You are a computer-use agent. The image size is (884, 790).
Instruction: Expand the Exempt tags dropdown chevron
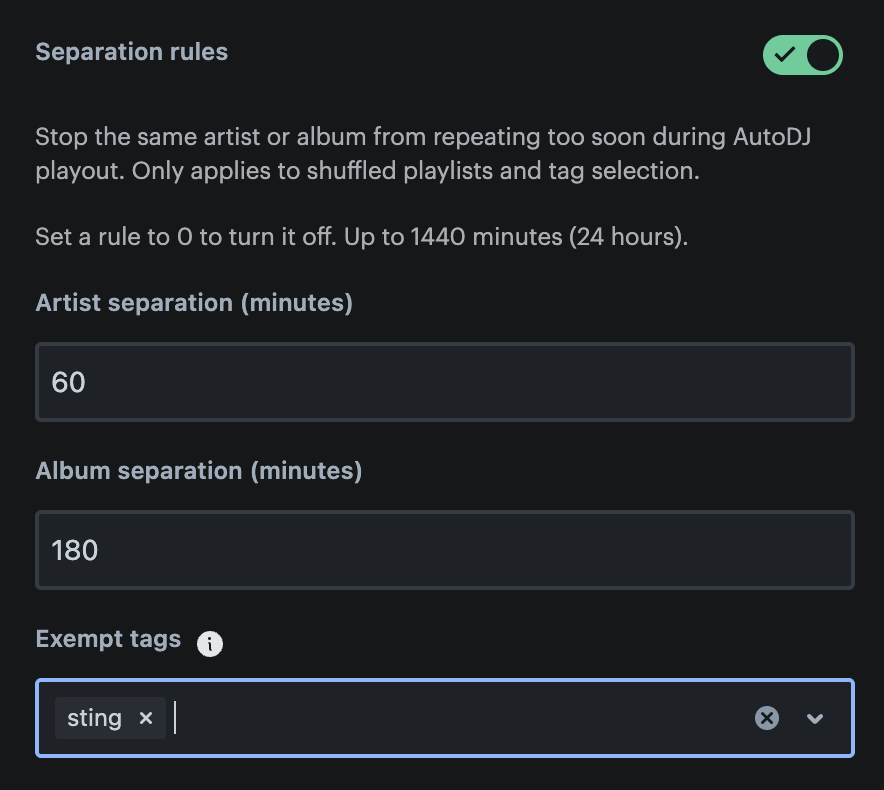[815, 718]
